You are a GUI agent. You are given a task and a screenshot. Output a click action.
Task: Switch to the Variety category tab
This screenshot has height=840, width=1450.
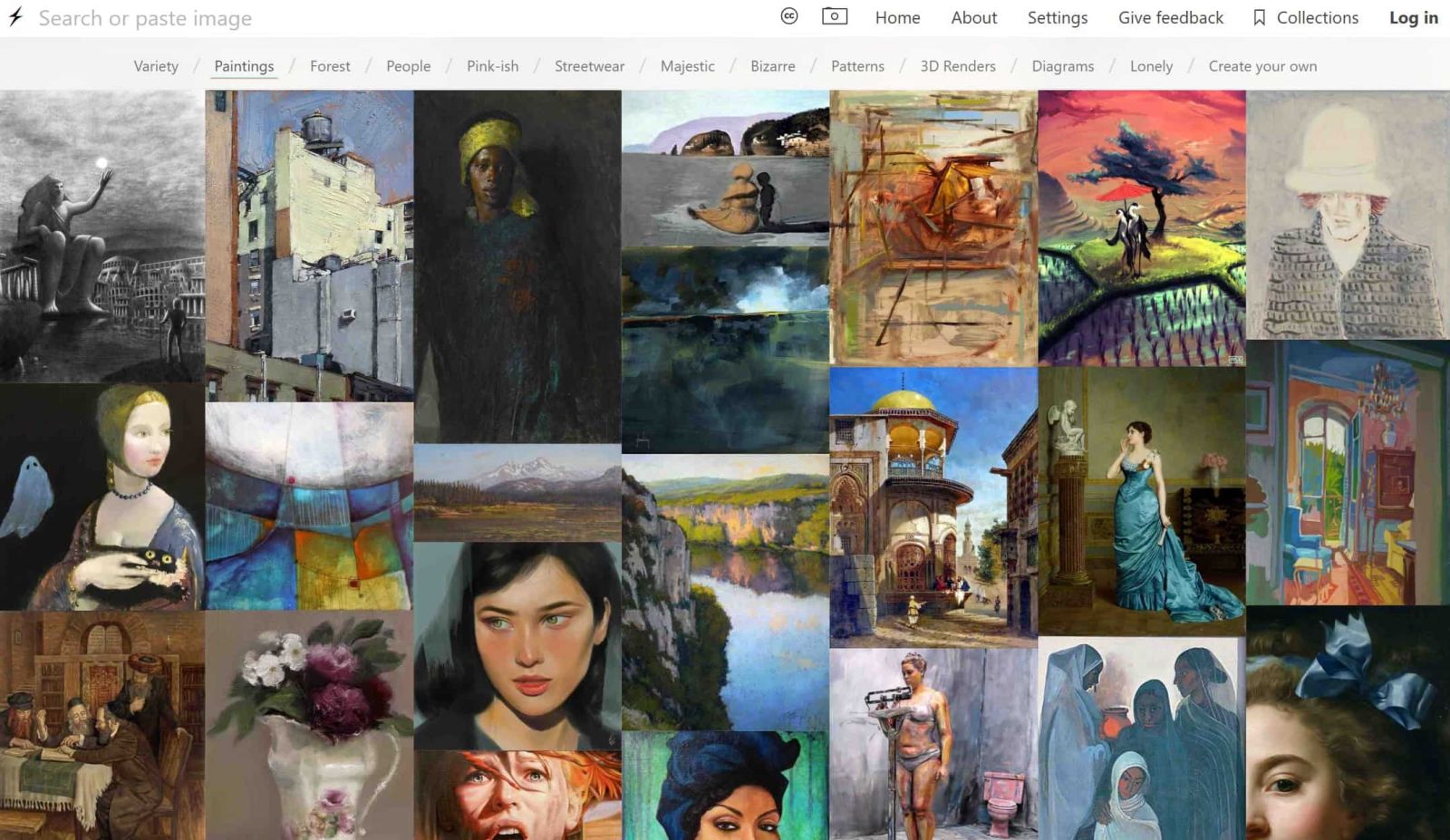pyautogui.click(x=156, y=66)
